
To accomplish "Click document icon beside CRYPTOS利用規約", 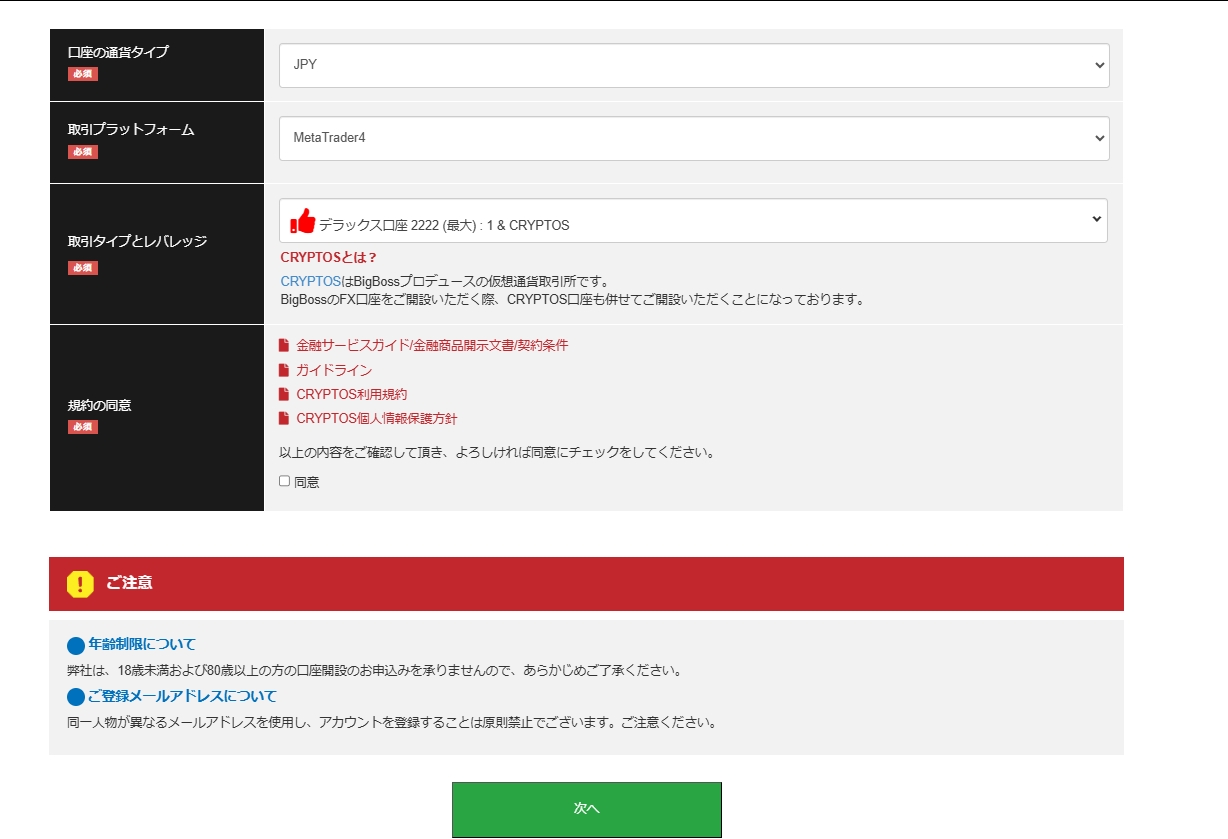I will (x=284, y=394).
